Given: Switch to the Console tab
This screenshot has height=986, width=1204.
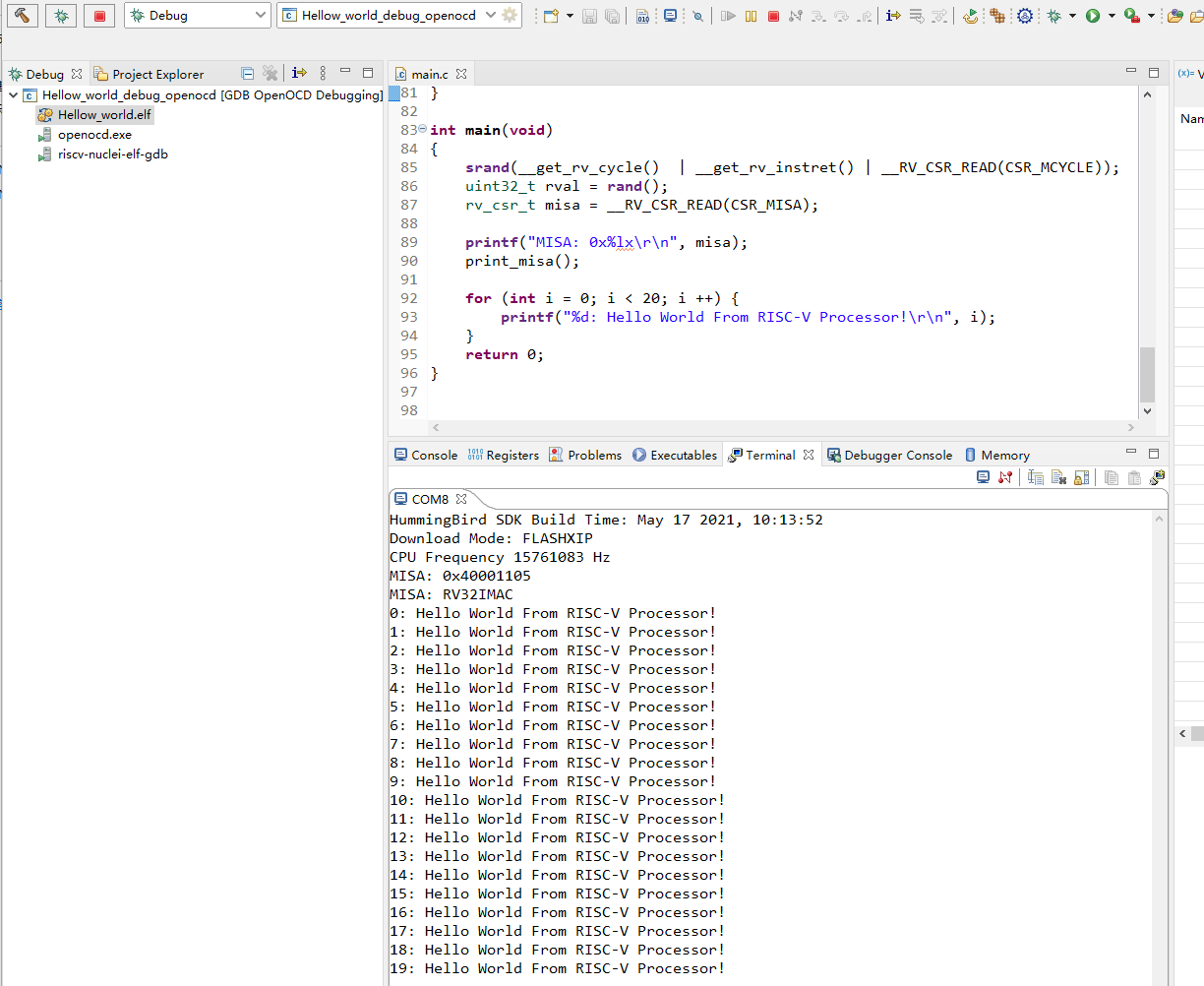Looking at the screenshot, I should pos(426,455).
